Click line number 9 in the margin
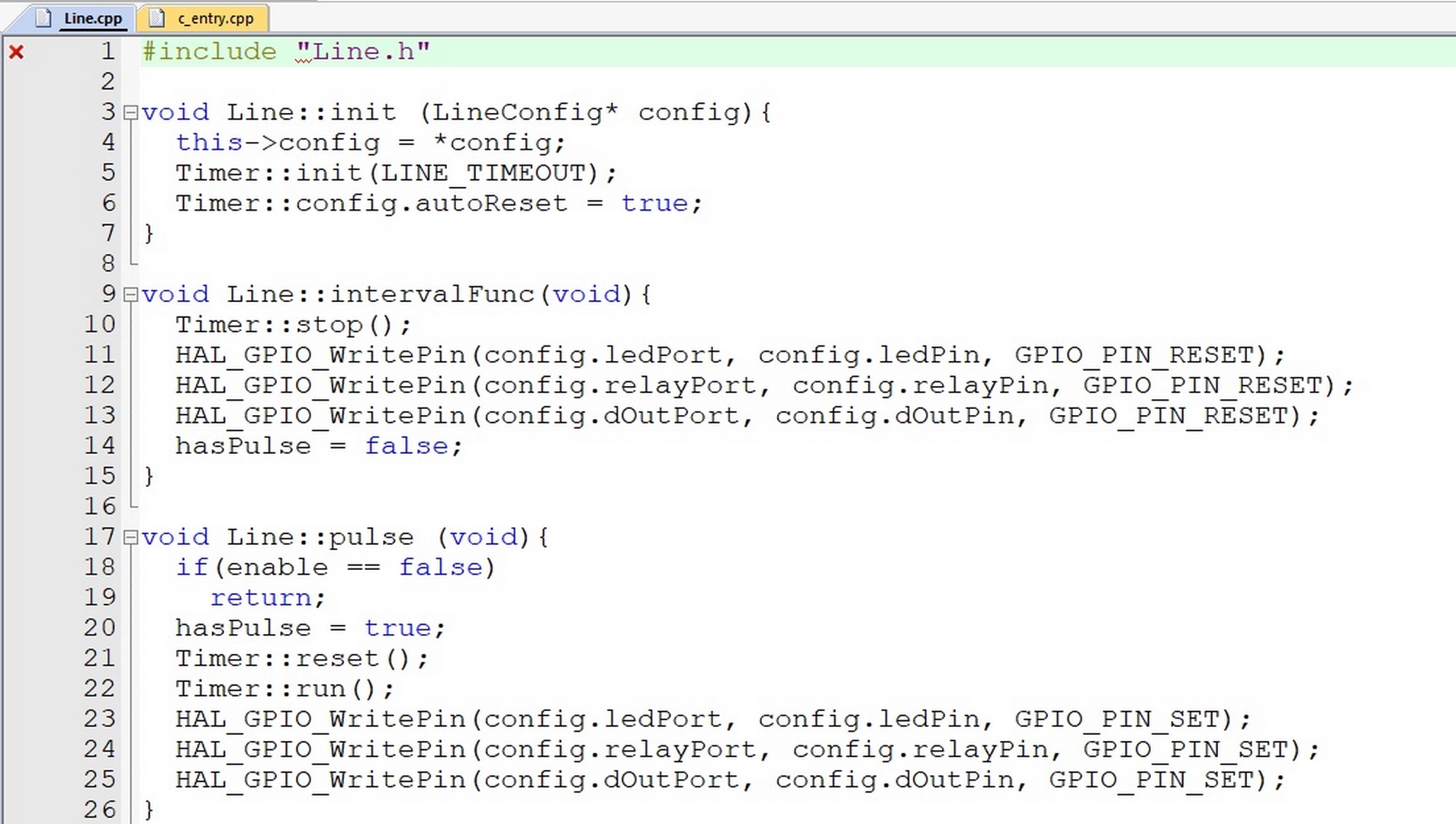The width and height of the screenshot is (1456, 824). [108, 295]
